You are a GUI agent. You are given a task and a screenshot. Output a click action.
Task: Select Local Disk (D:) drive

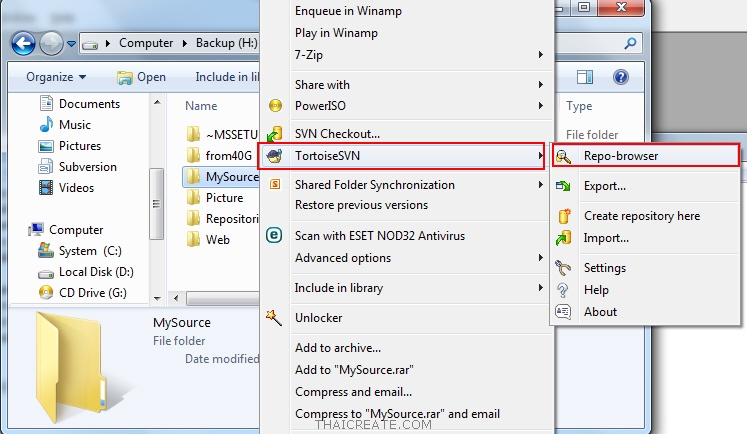(x=86, y=272)
